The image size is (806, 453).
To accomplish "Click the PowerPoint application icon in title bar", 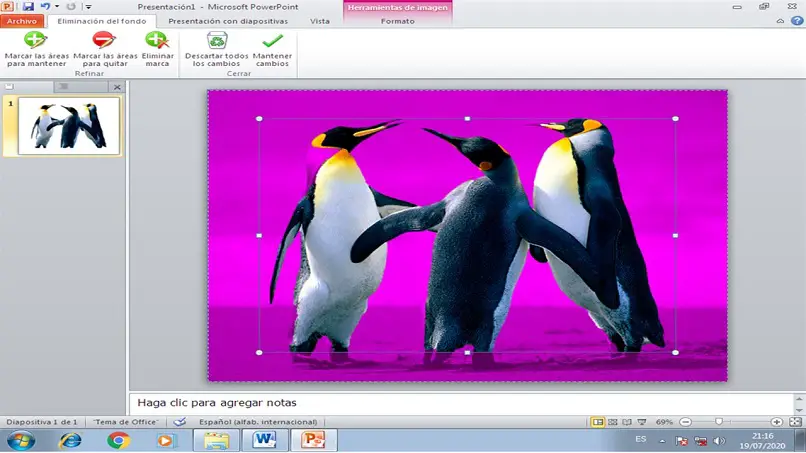I will coord(7,7).
